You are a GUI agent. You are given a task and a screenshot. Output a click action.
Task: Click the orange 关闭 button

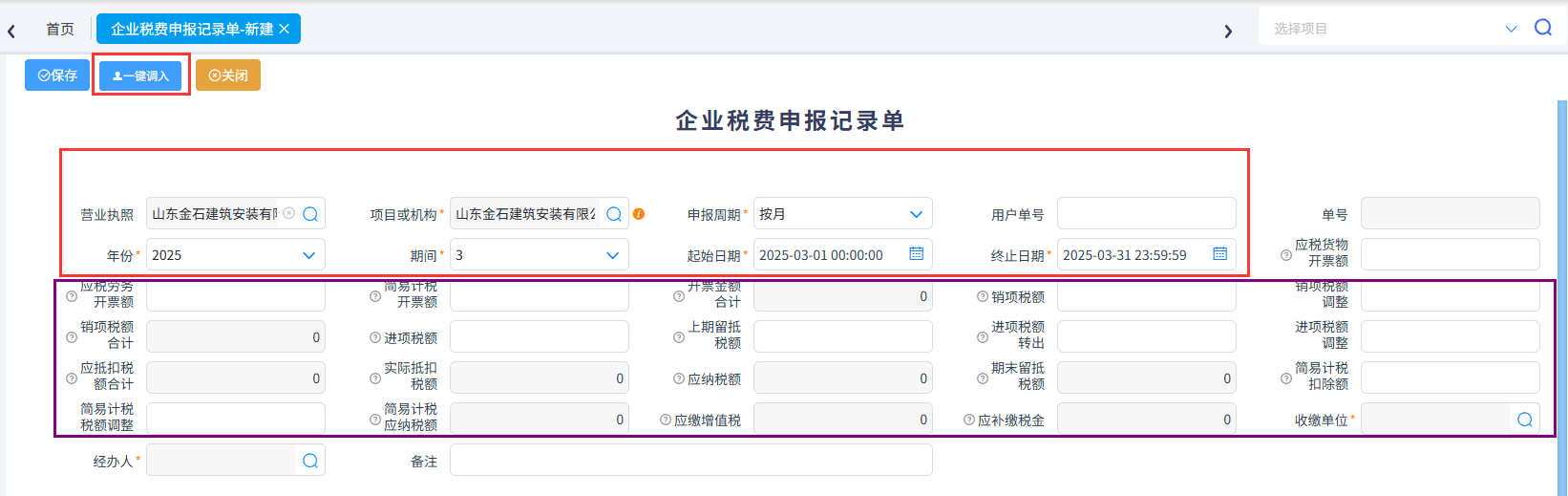coord(228,75)
